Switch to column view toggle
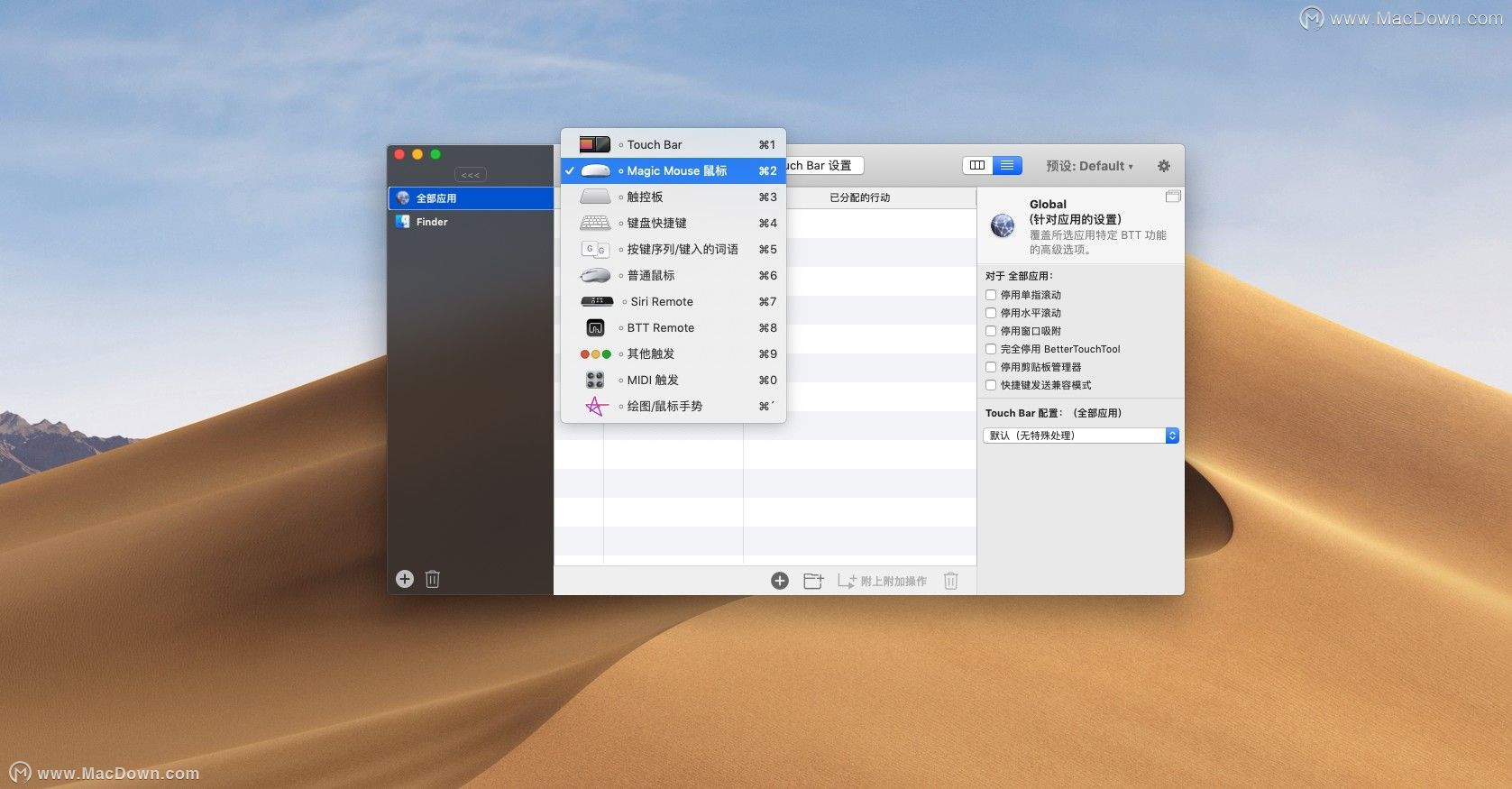This screenshot has width=1512, height=789. point(977,166)
